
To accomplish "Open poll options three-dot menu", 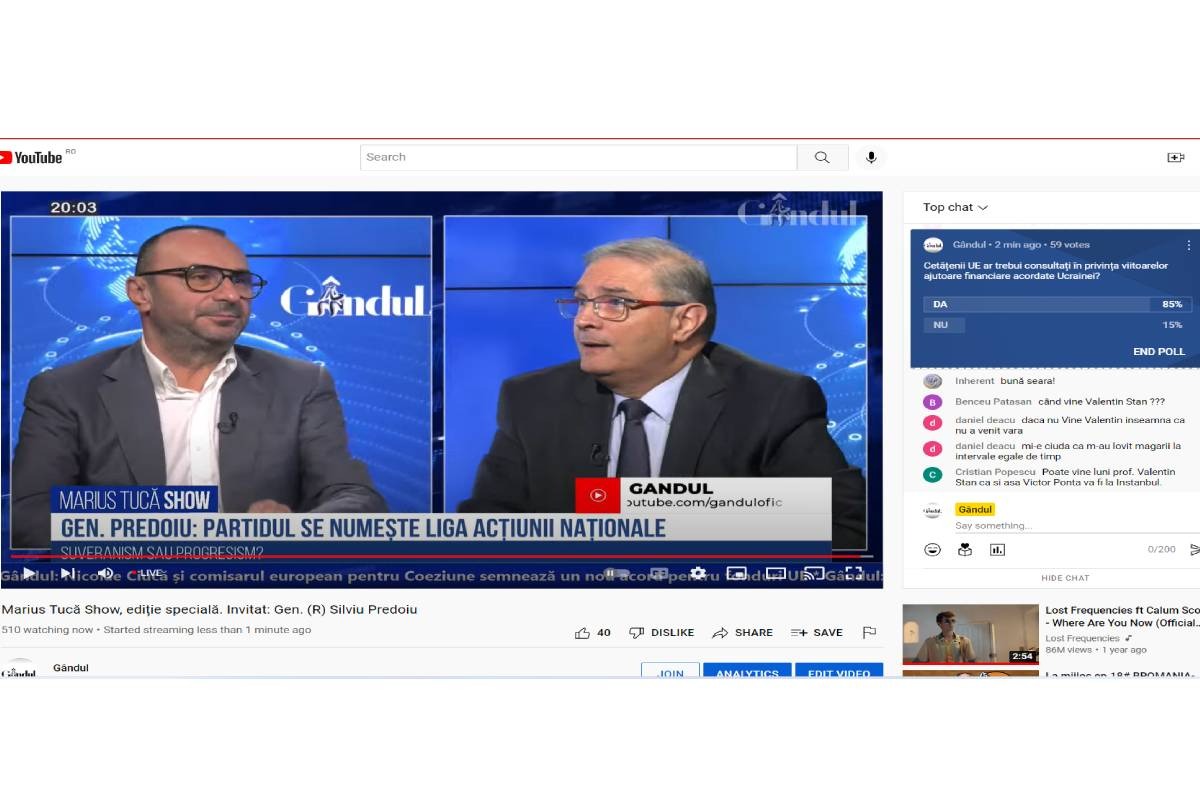I will point(1189,245).
